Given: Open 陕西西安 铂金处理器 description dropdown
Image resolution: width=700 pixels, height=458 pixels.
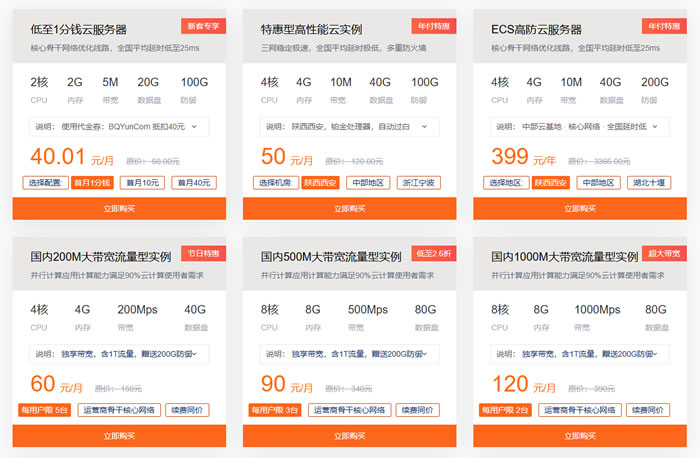Looking at the screenshot, I should coord(349,127).
